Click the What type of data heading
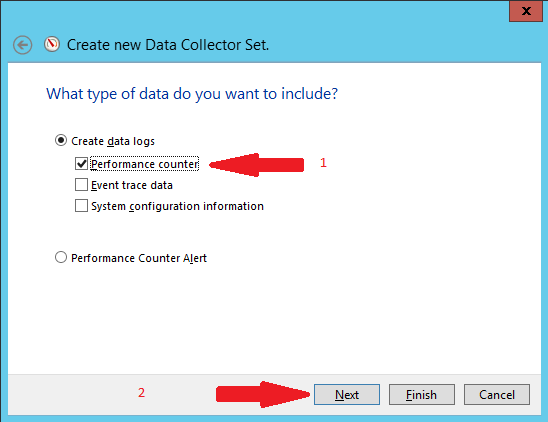The height and width of the screenshot is (422, 548). click(192, 94)
